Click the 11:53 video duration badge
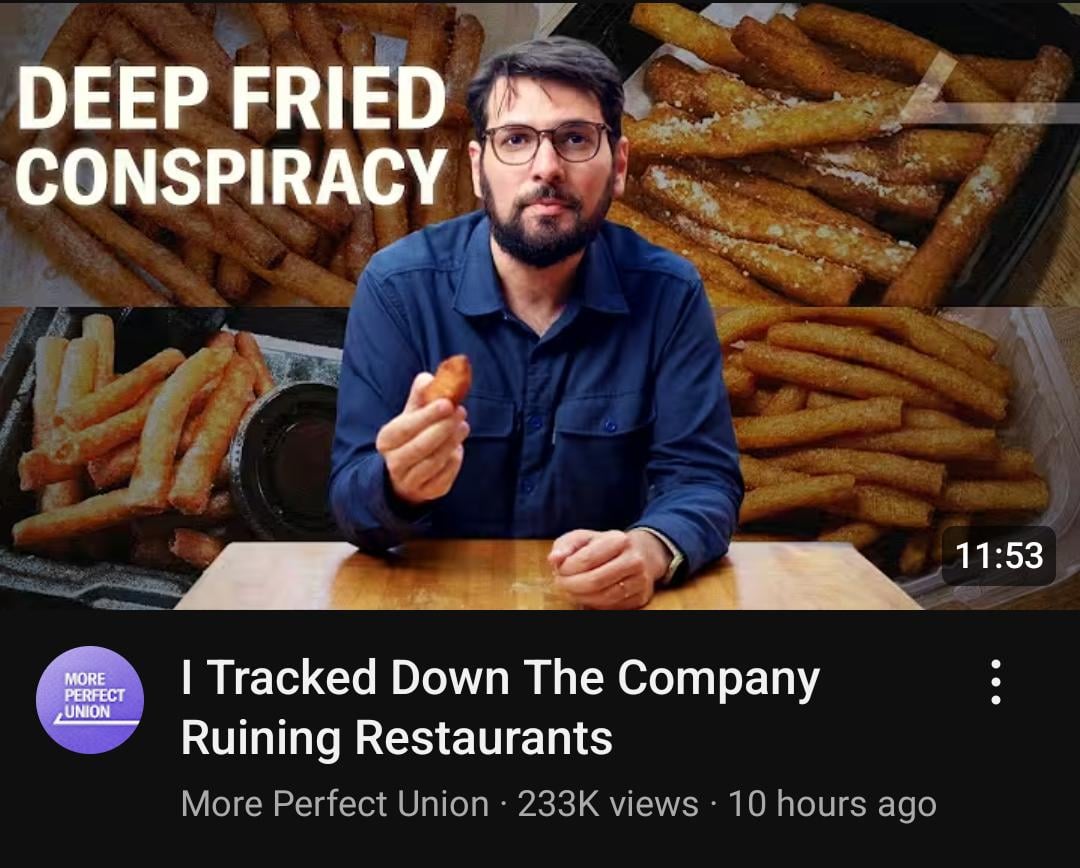This screenshot has width=1080, height=868. tap(999, 555)
